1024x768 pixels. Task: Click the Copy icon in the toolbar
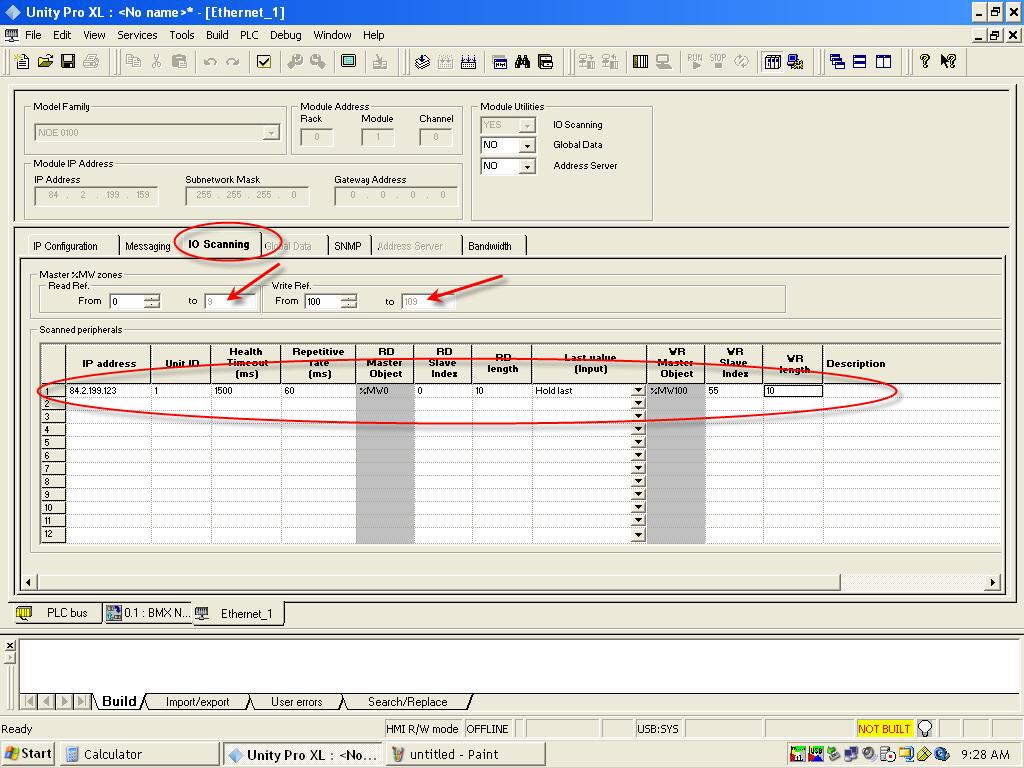coord(134,61)
